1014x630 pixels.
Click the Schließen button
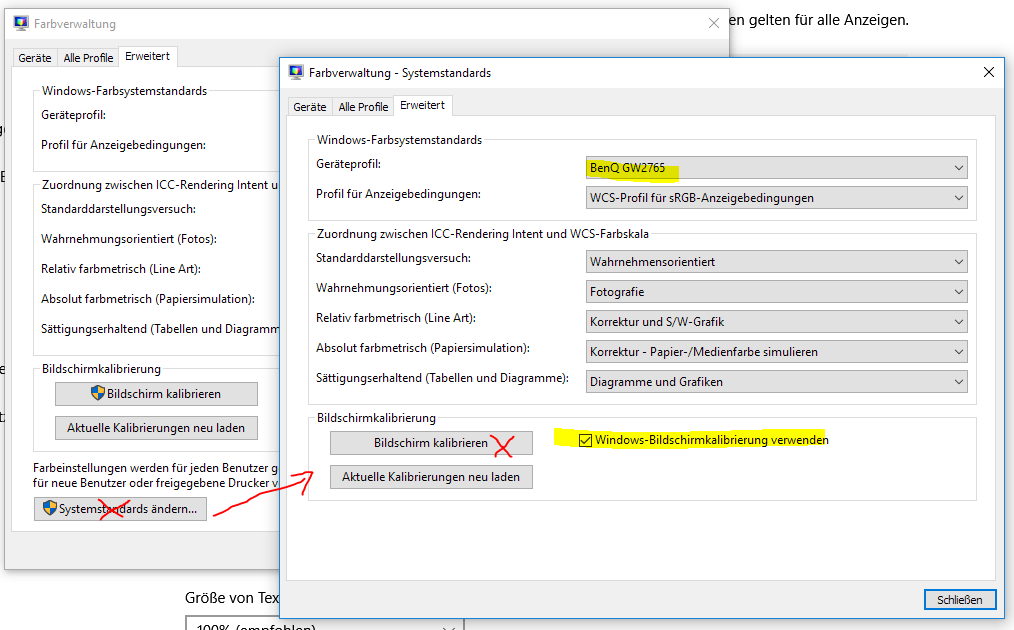coord(959,600)
